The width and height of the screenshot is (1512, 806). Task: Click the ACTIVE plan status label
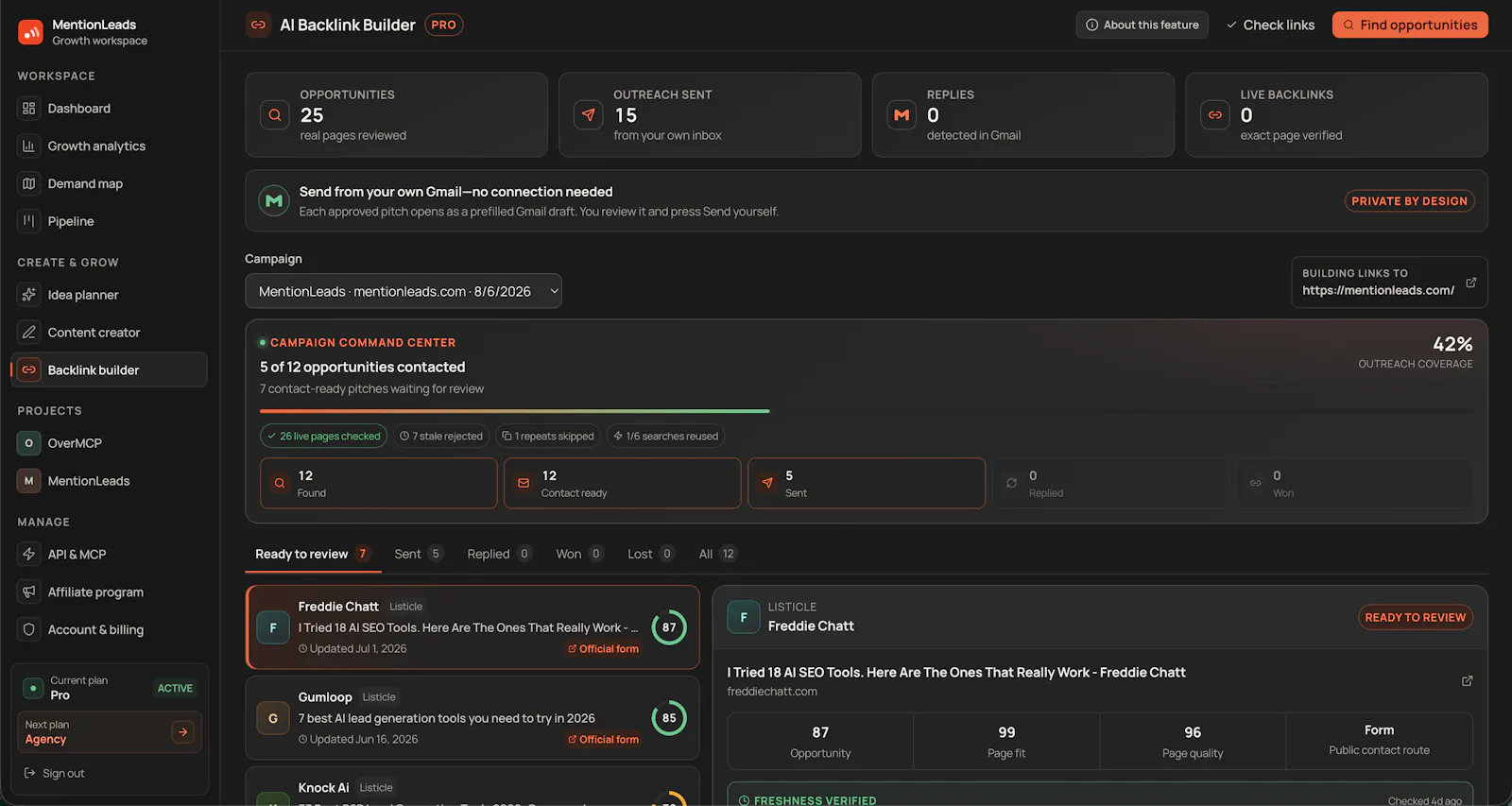(x=175, y=688)
